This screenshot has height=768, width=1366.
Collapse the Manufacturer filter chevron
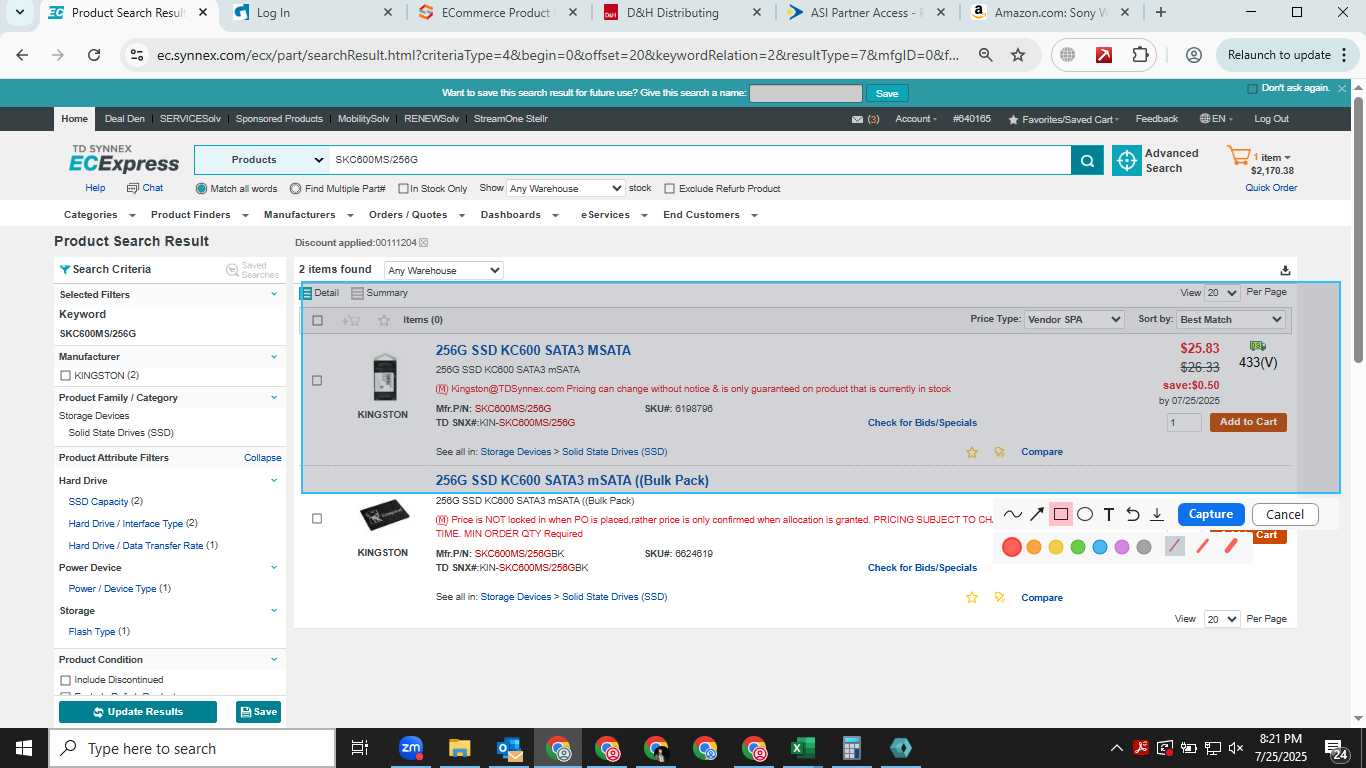point(274,357)
